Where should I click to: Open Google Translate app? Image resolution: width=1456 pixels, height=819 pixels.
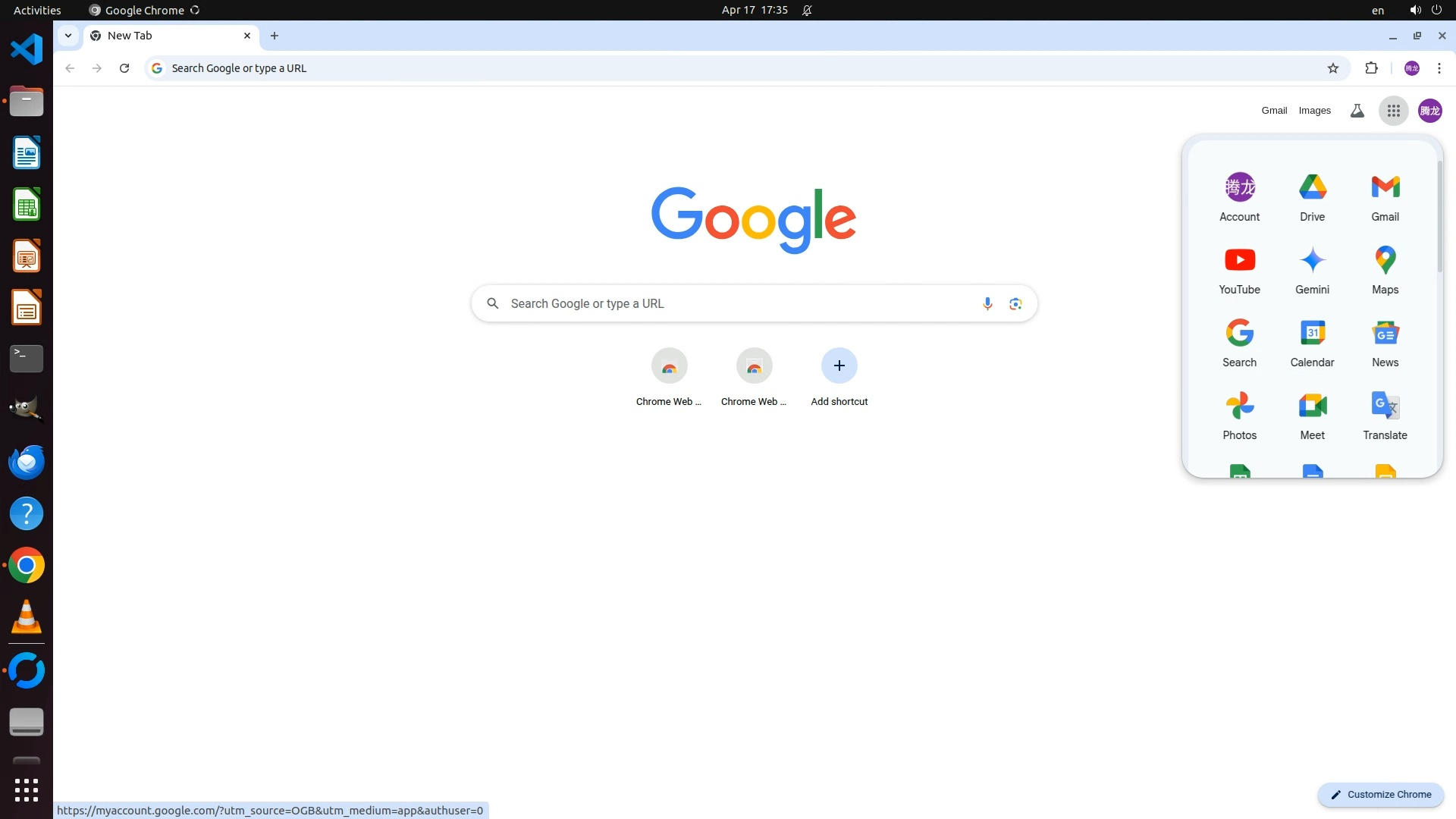pos(1385,414)
